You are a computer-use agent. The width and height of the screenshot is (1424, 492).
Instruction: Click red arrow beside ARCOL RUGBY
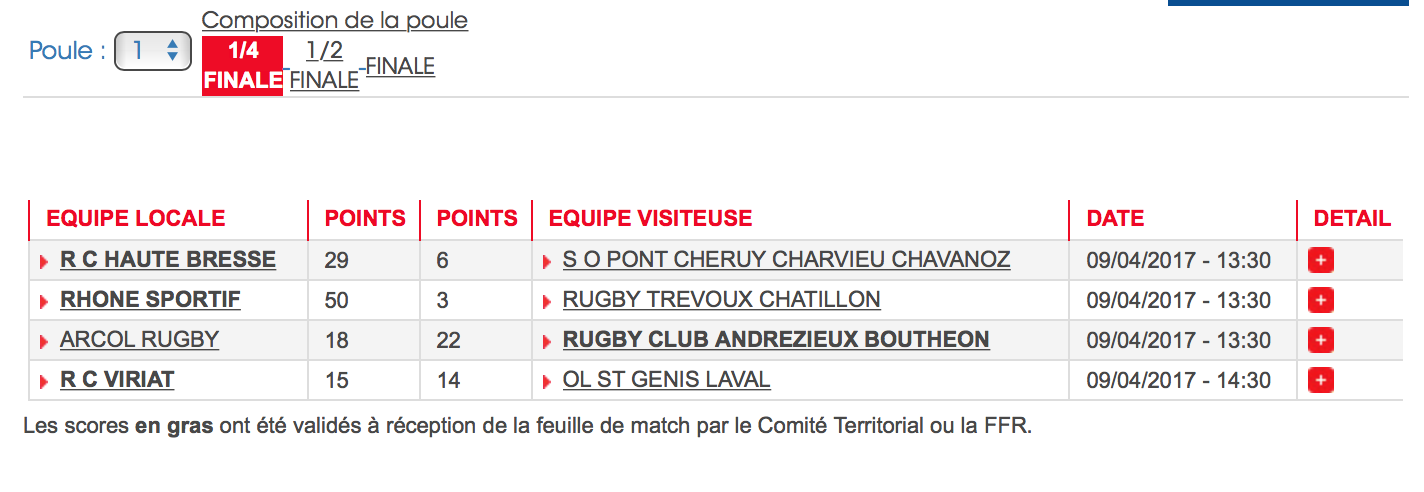44,342
